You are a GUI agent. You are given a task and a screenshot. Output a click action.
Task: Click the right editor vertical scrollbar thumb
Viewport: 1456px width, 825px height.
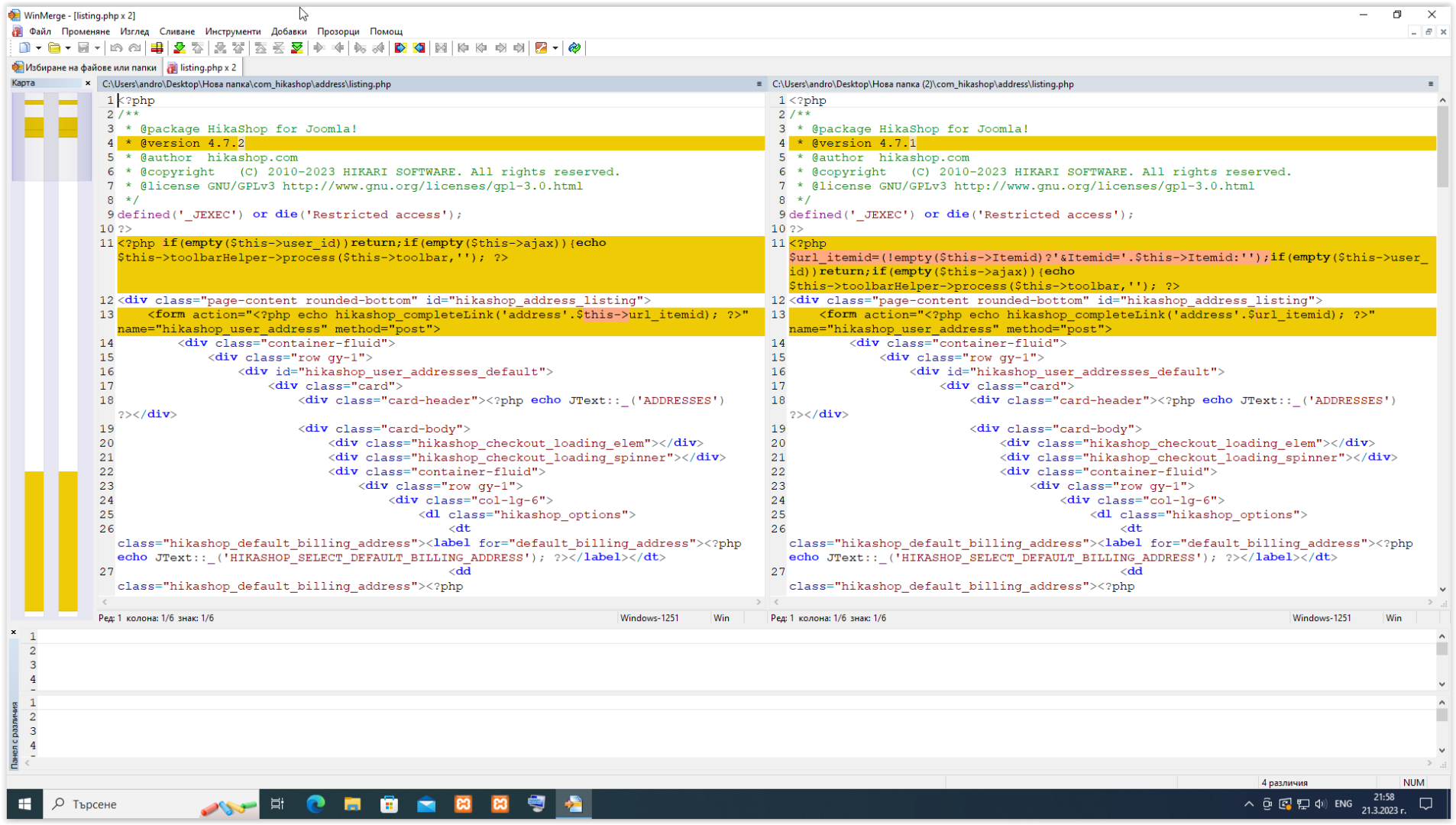(1442, 145)
